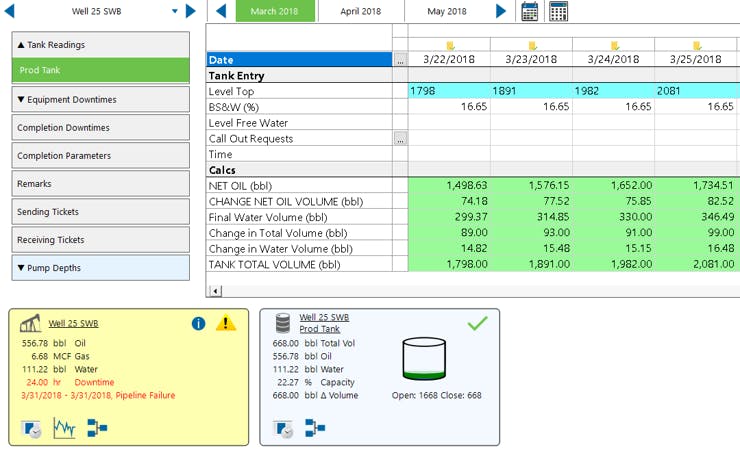Click note flag icon above 3/24/2018
The image size is (740, 449).
click(614, 45)
